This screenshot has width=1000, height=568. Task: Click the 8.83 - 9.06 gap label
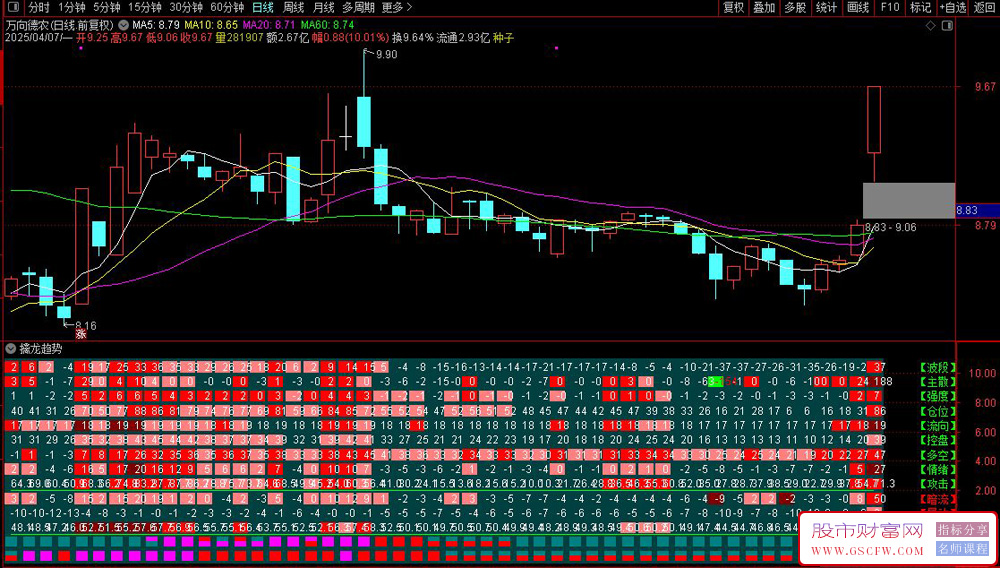[x=891, y=227]
